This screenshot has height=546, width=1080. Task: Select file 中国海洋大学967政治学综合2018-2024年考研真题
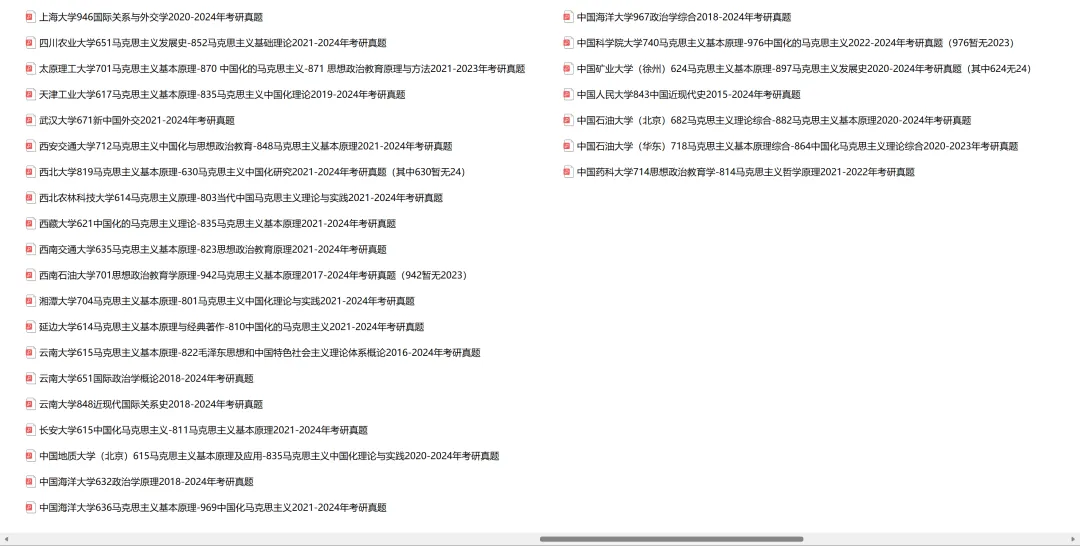click(684, 17)
